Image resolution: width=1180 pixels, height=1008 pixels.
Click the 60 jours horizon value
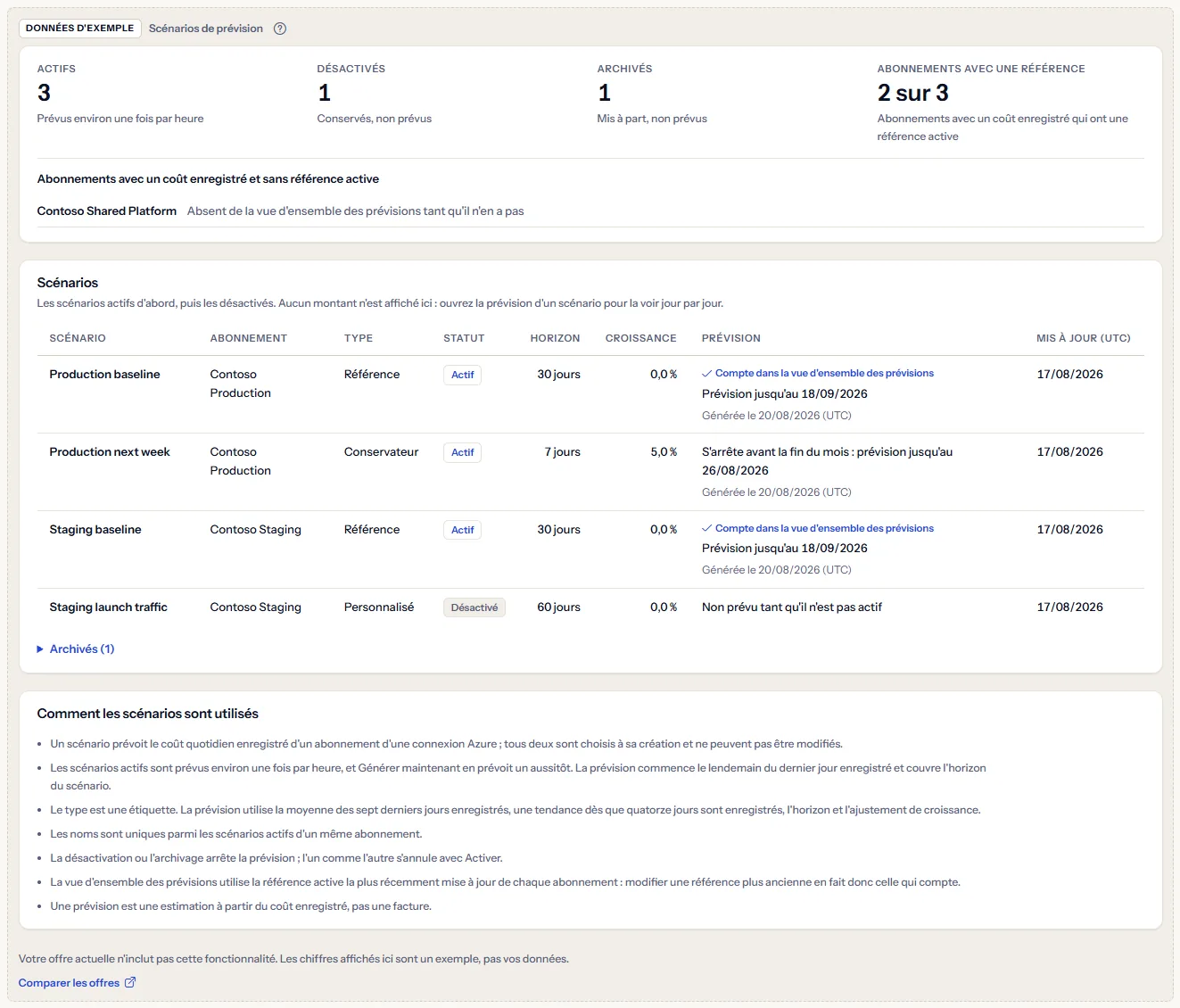558,607
